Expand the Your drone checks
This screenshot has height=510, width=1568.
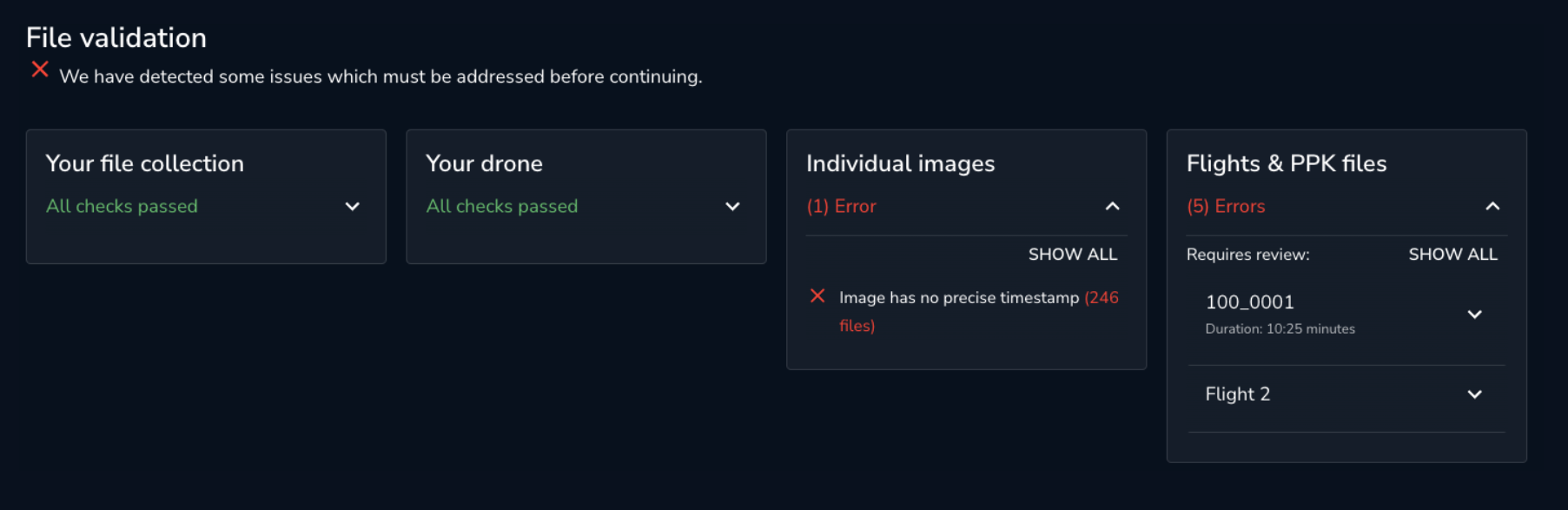pos(732,206)
